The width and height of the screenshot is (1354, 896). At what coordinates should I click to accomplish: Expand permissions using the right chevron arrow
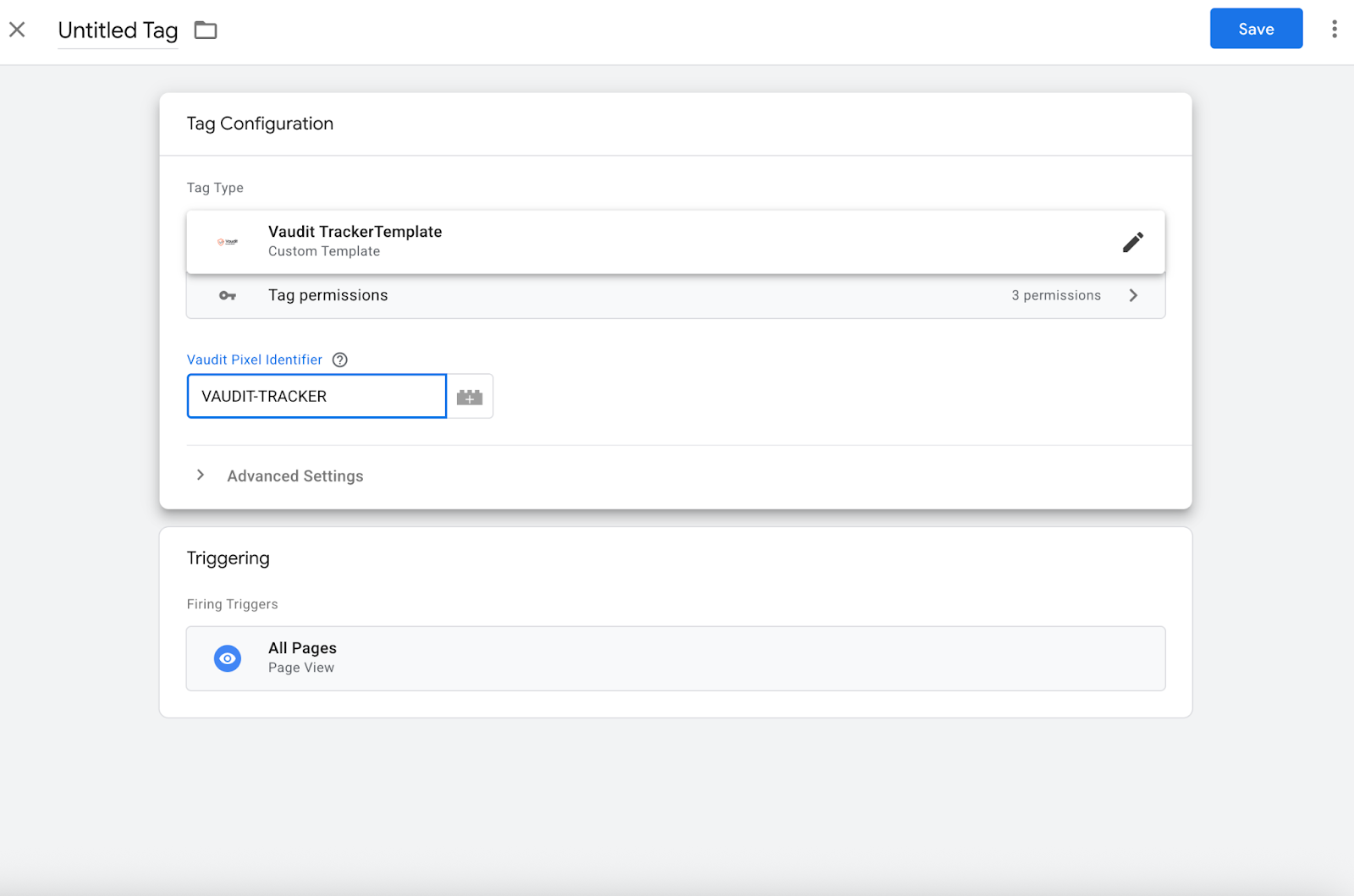click(1133, 295)
